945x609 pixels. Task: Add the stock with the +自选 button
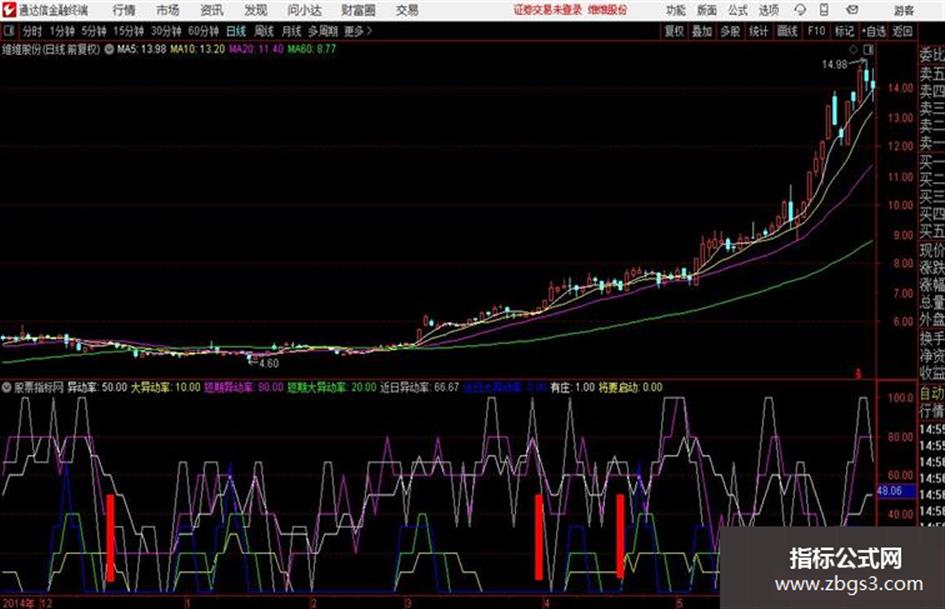874,31
